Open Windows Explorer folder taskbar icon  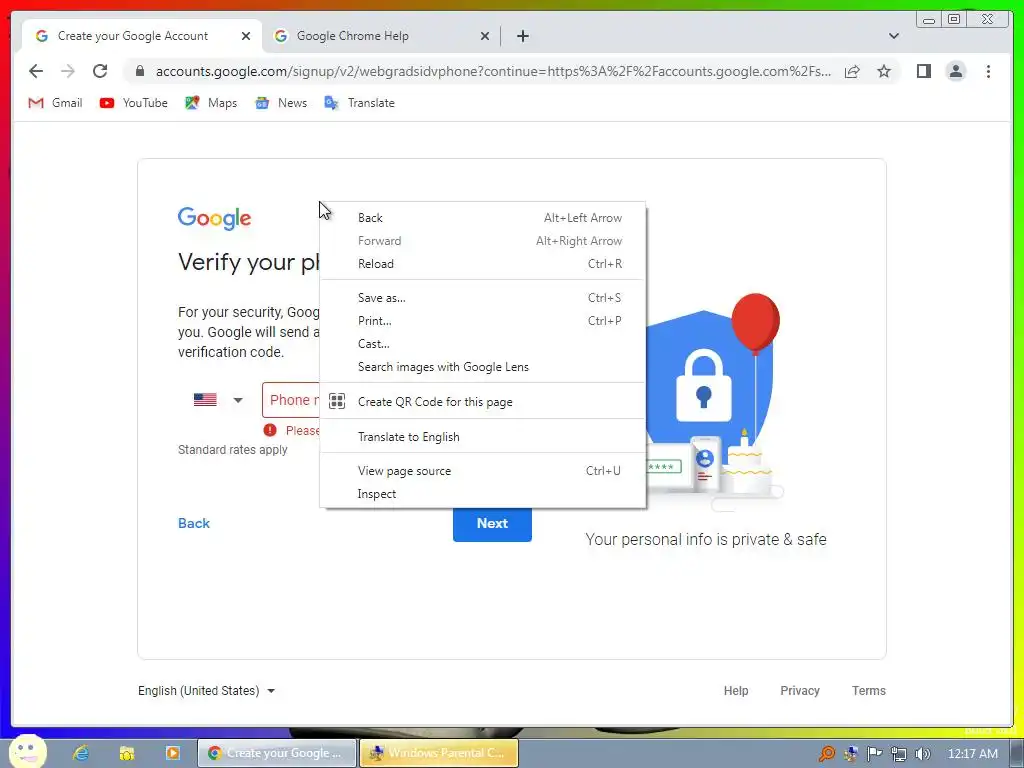127,753
